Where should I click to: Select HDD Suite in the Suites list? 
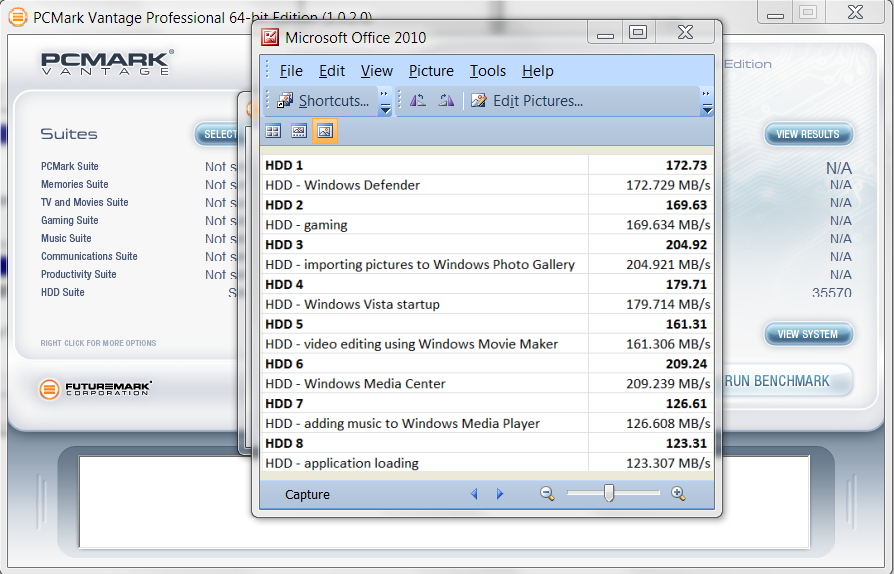tap(63, 292)
